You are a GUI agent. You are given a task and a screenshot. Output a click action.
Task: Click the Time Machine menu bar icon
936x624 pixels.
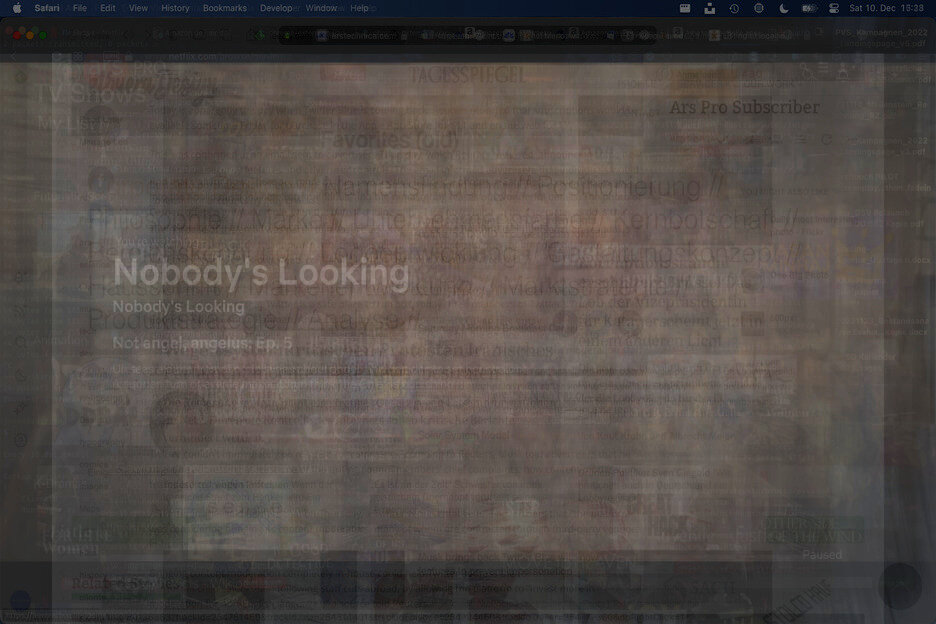pyautogui.click(x=734, y=8)
